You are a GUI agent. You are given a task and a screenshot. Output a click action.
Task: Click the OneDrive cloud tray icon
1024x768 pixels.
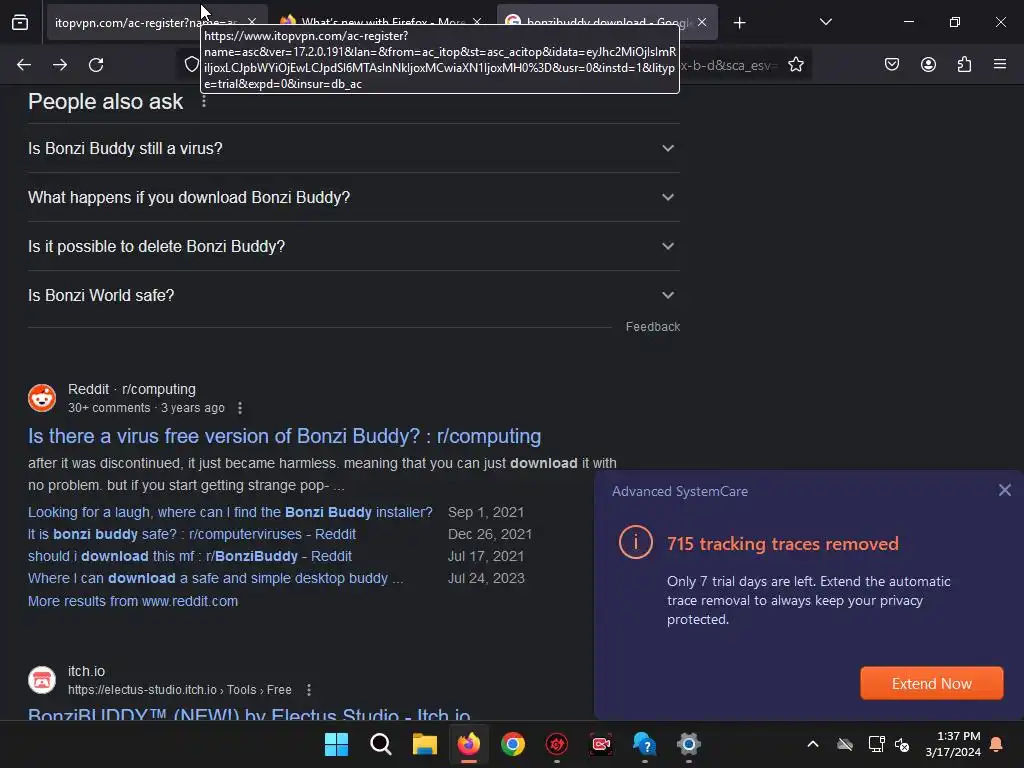[x=845, y=744]
